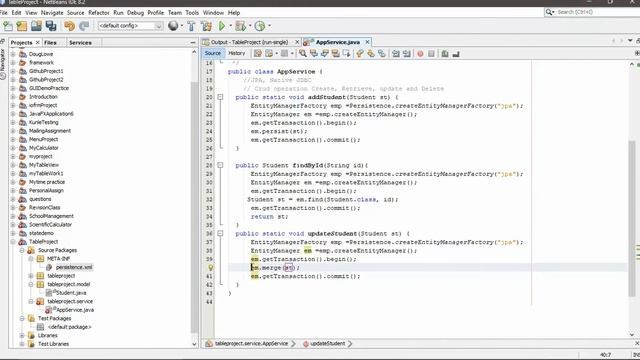The image size is (640, 360).
Task: Click the Shift Line Left icon
Action: (x=396, y=53)
